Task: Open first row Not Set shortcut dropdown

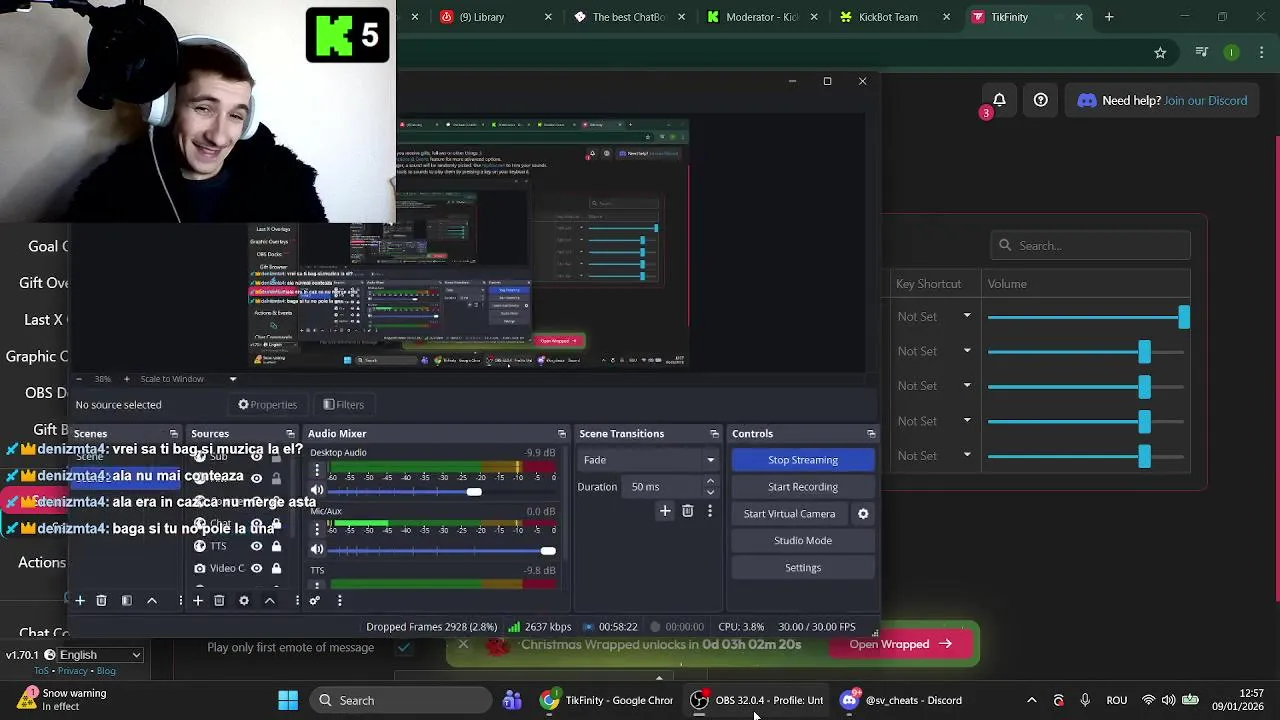Action: point(935,317)
